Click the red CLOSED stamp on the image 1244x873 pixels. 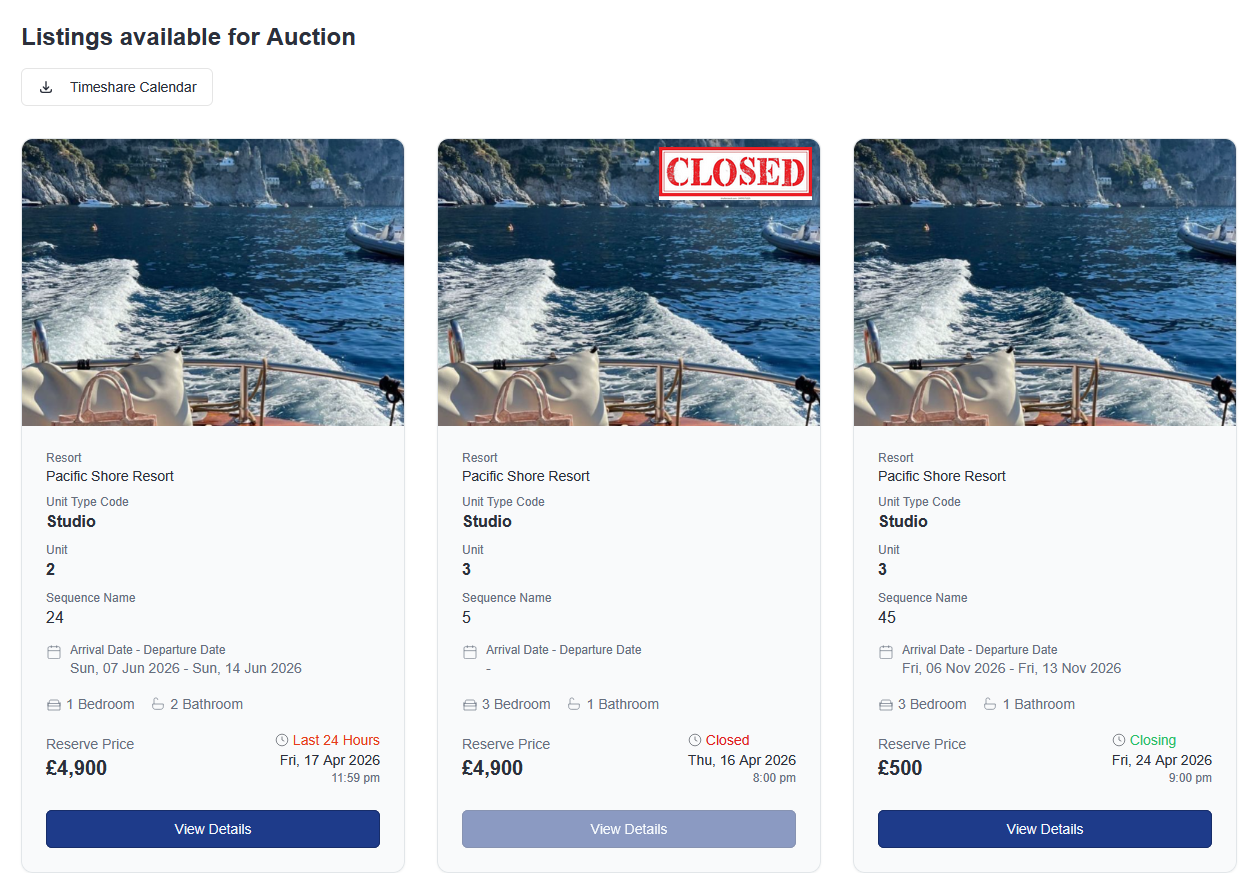(735, 173)
